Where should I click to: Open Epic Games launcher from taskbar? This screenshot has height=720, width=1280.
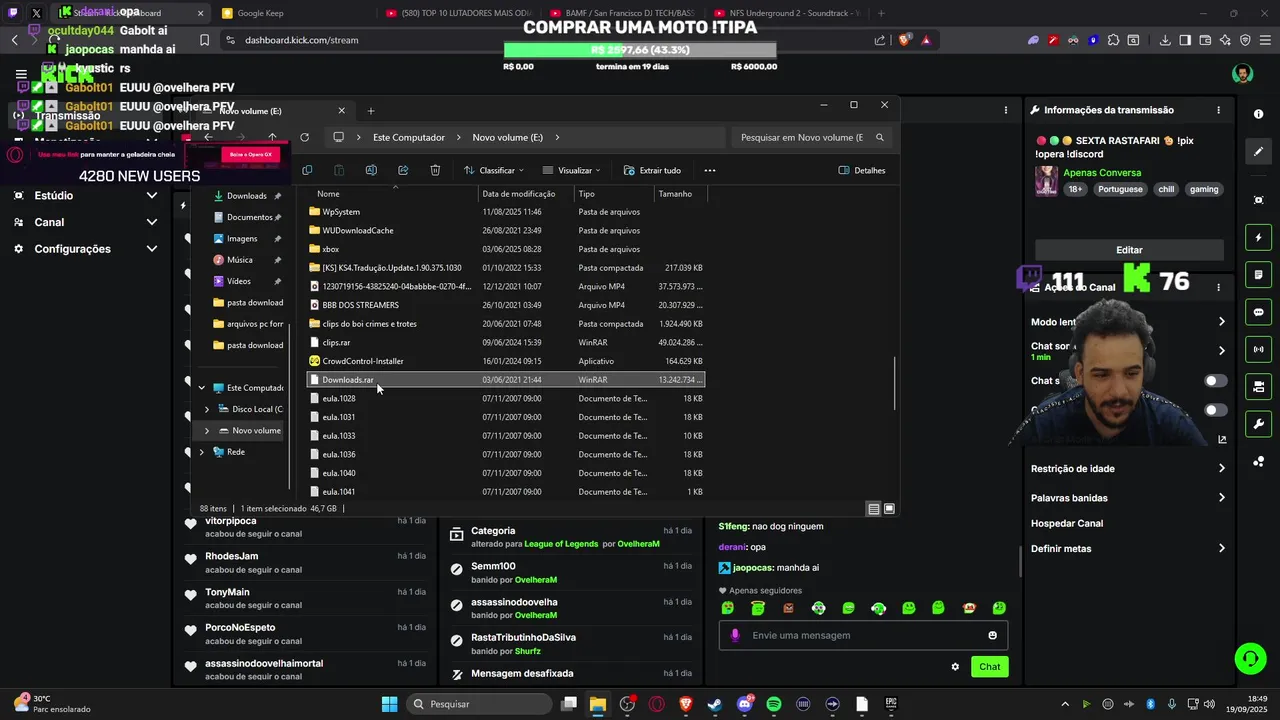[891, 704]
